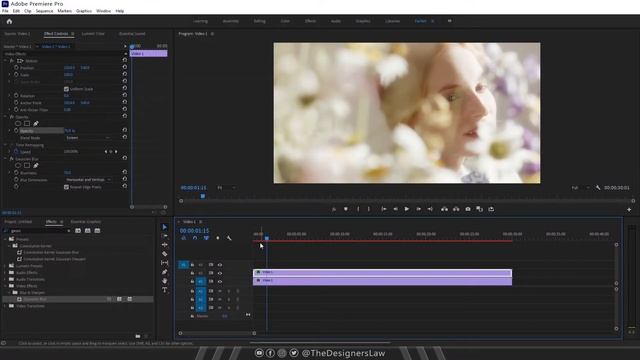Image resolution: width=640 pixels, height=360 pixels.
Task: Toggle Linked Selection in timeline header
Action: coord(206,238)
